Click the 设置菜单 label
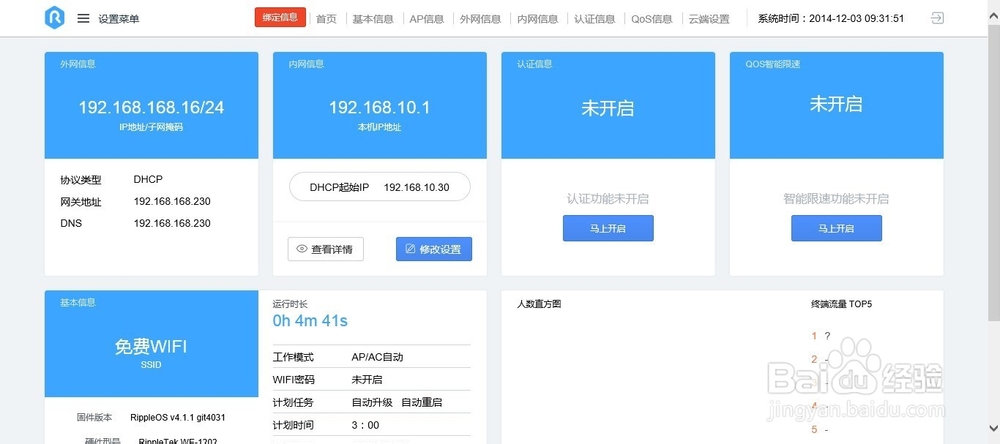Viewport: 1000px width, 444px height. tap(119, 19)
